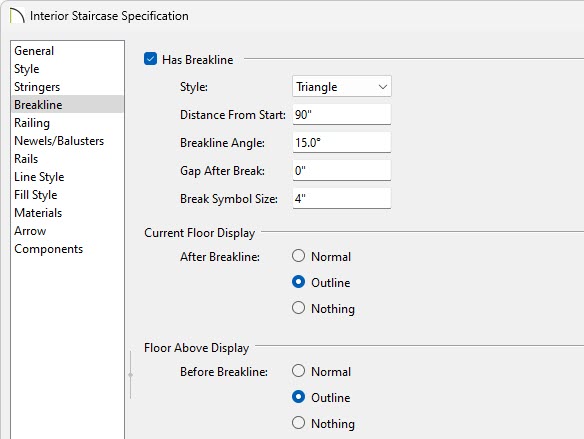This screenshot has width=584, height=439.
Task: Select Normal for Before Breakline
Action: point(298,371)
